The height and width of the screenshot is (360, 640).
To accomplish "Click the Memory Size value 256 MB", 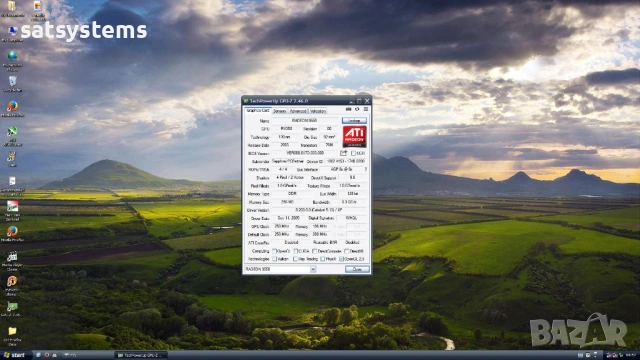I will [287, 202].
